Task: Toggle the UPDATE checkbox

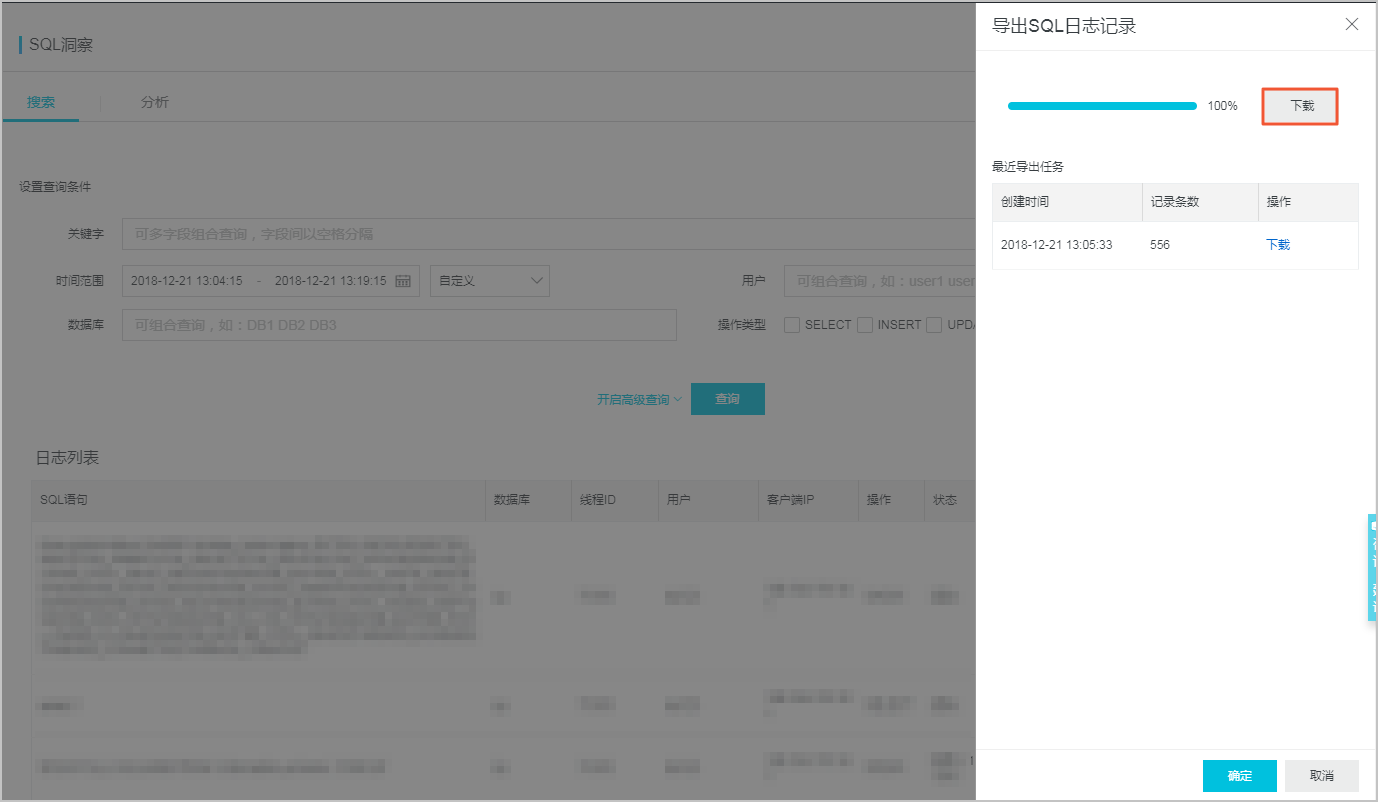Action: [934, 325]
